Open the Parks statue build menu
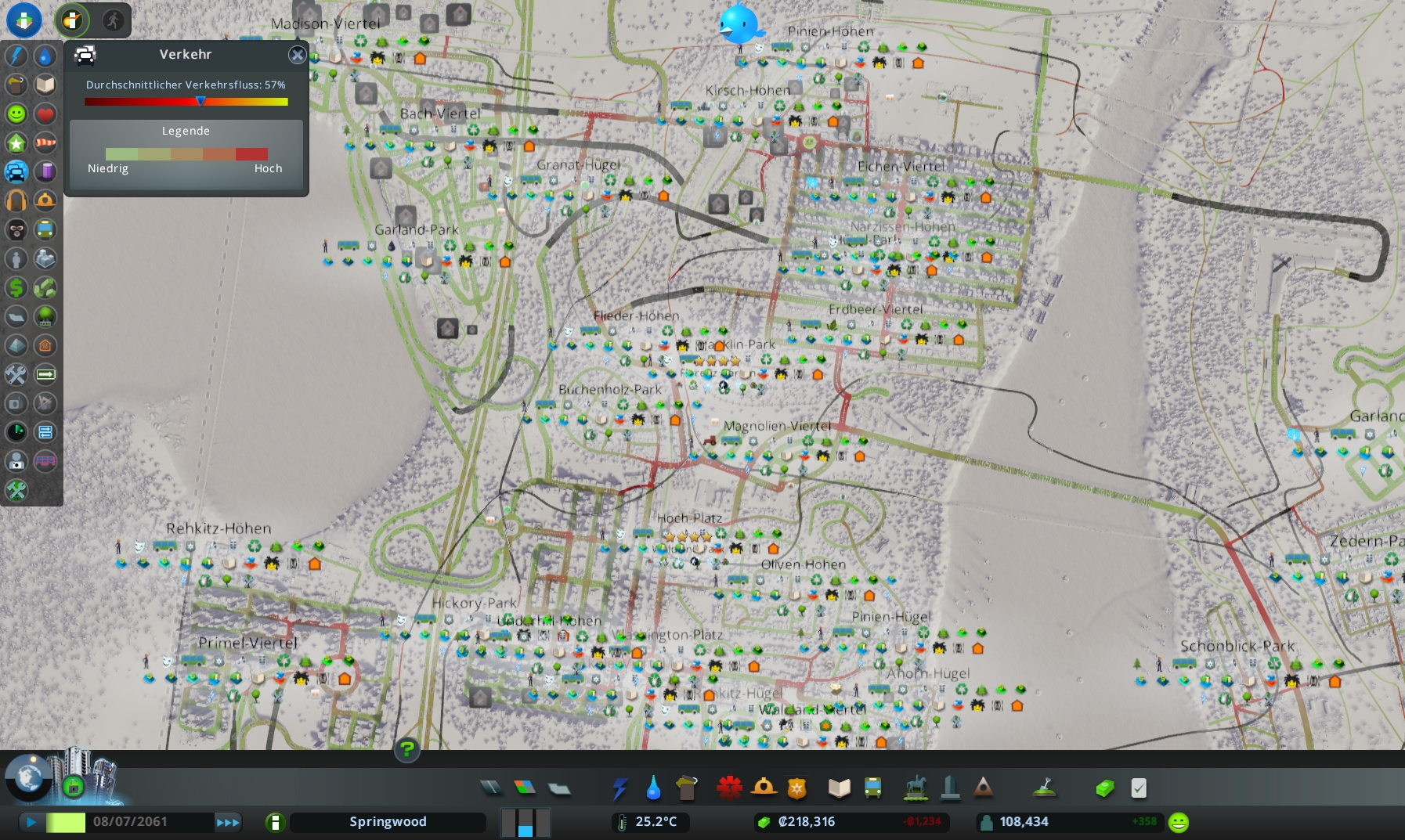The height and width of the screenshot is (840, 1405). 916,788
